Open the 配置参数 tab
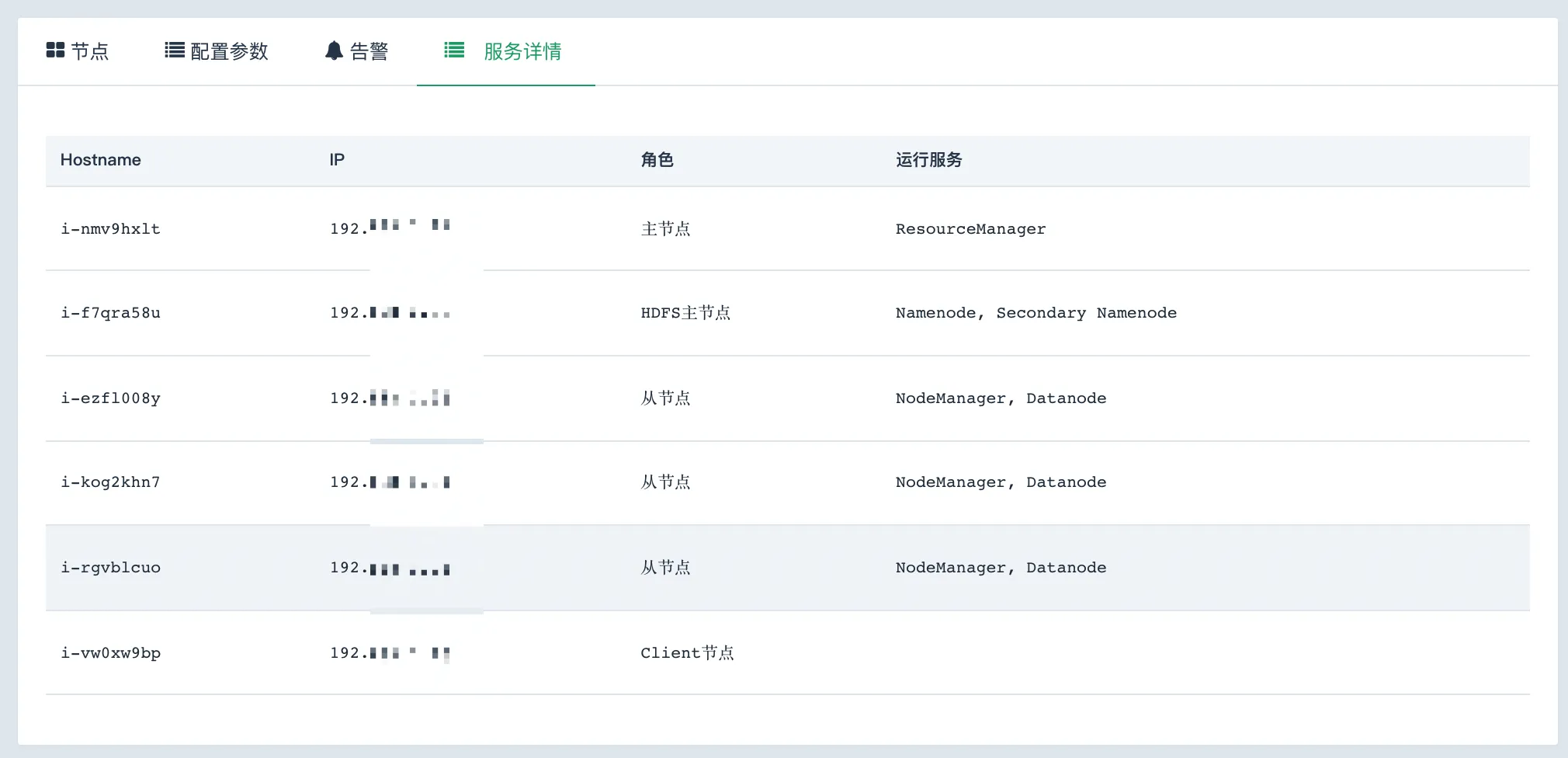Viewport: 1568px width, 758px height. tap(217, 51)
